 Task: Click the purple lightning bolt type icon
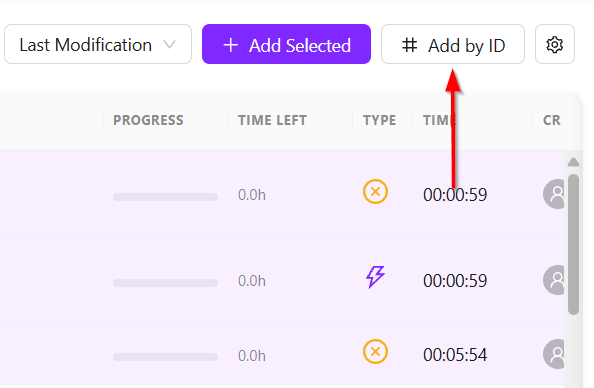375,277
